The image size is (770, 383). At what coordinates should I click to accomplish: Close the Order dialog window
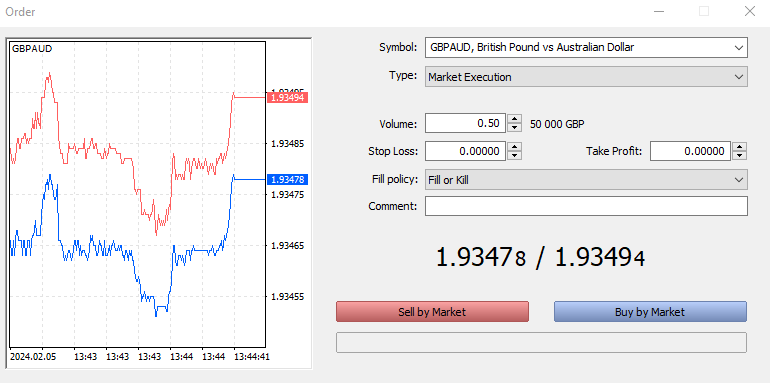[x=749, y=11]
